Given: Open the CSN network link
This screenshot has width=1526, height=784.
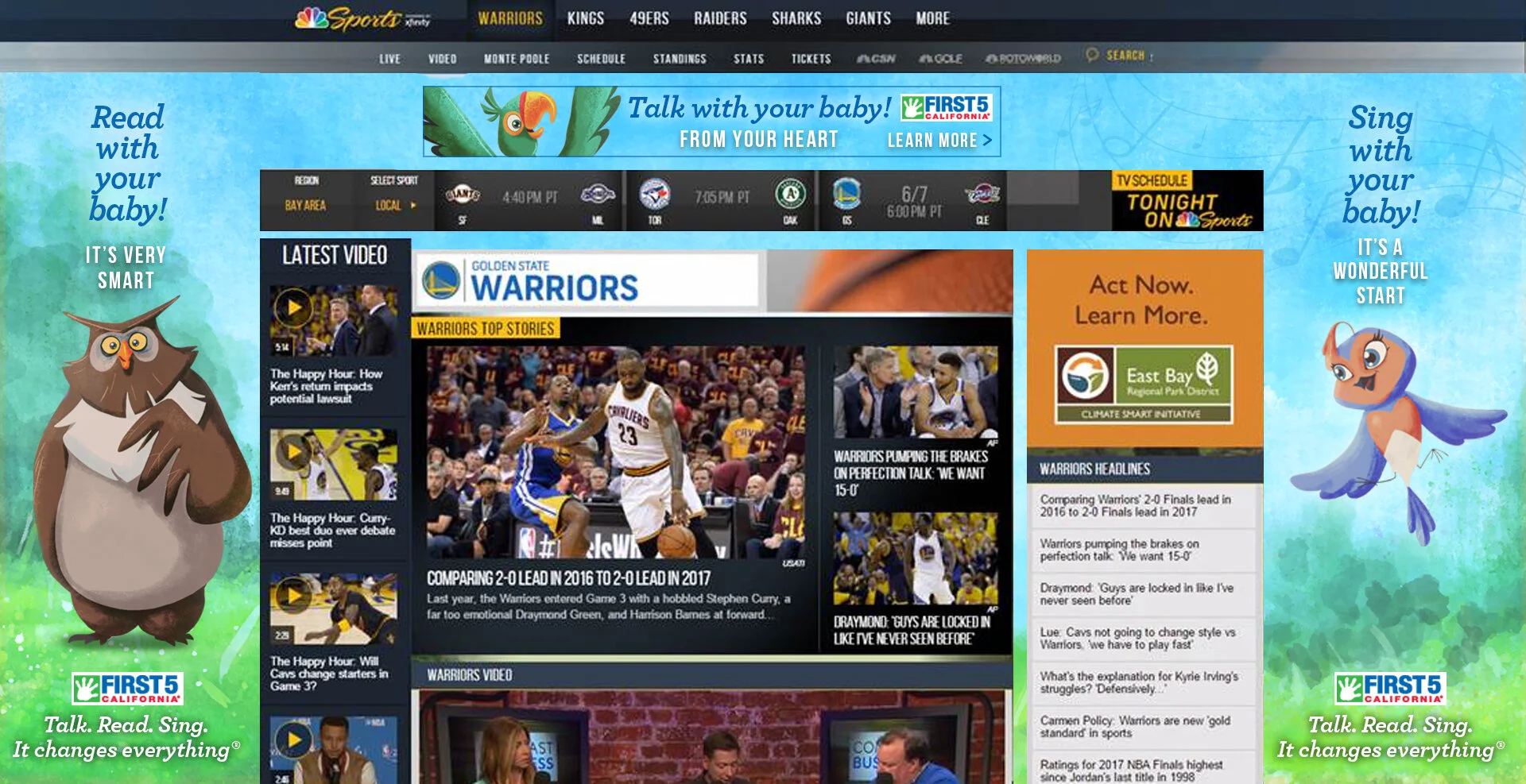Looking at the screenshot, I should coord(875,59).
